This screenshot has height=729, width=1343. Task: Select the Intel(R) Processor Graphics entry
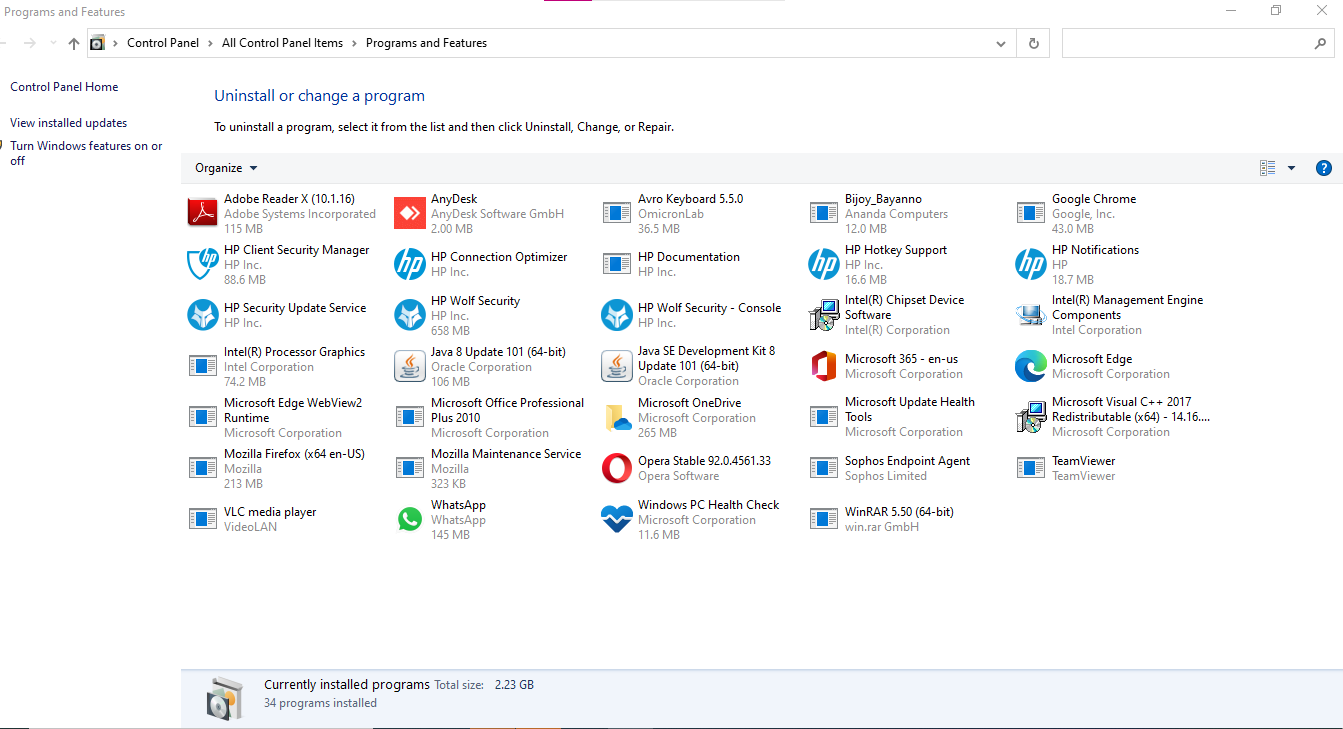coord(277,366)
